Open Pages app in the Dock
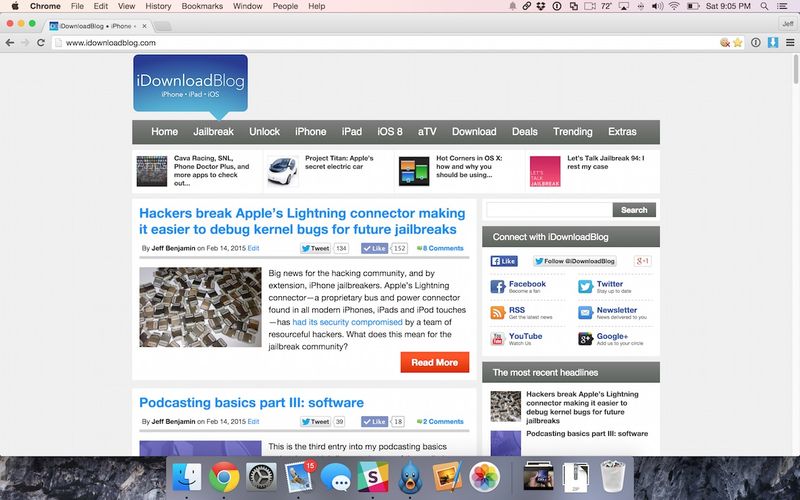This screenshot has height=500, width=800. [447, 477]
